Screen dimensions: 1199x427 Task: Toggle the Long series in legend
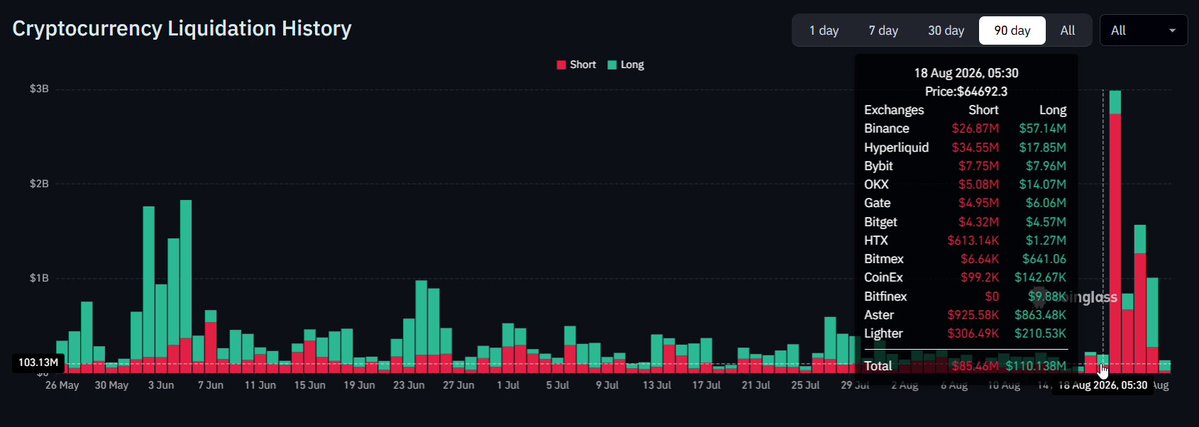625,65
